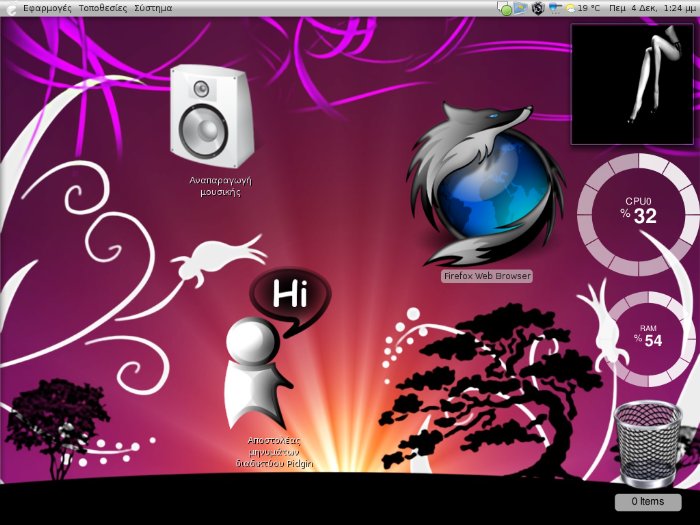Open the Pidgin messenger Hi icon

click(277, 350)
